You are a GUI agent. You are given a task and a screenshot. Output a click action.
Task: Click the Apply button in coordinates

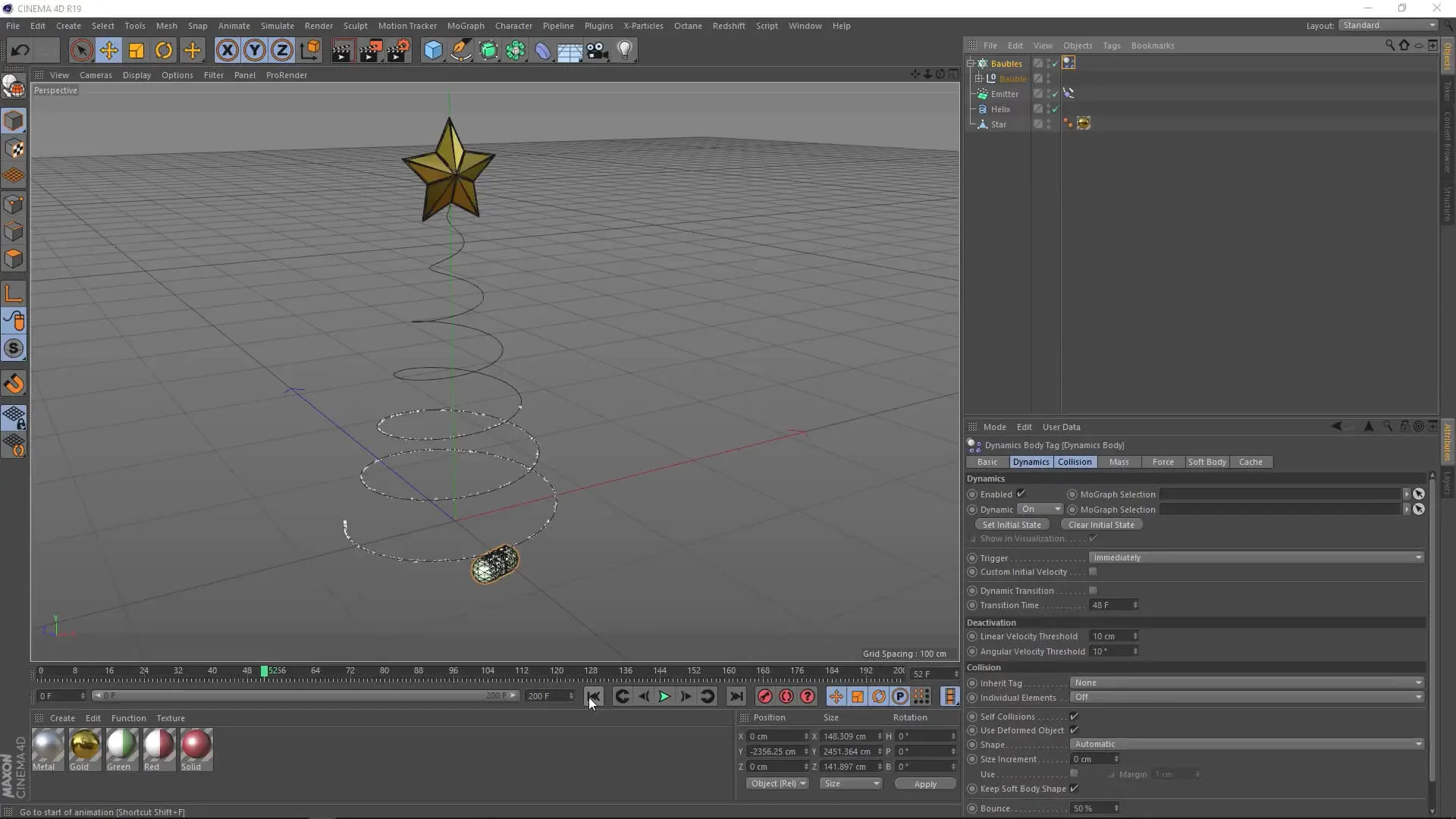[x=925, y=784]
